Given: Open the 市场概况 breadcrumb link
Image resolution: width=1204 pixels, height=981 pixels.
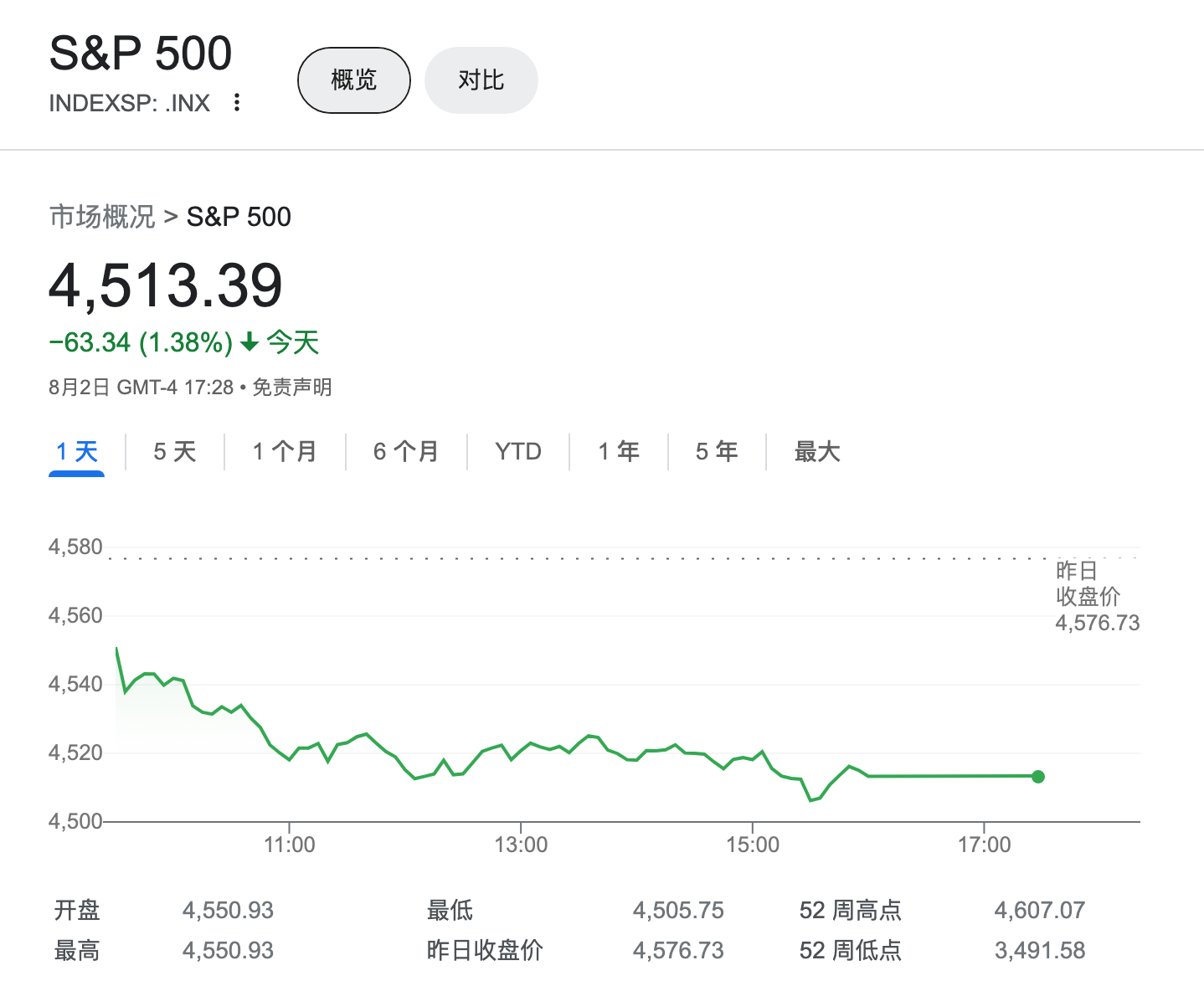Looking at the screenshot, I should (x=101, y=217).
